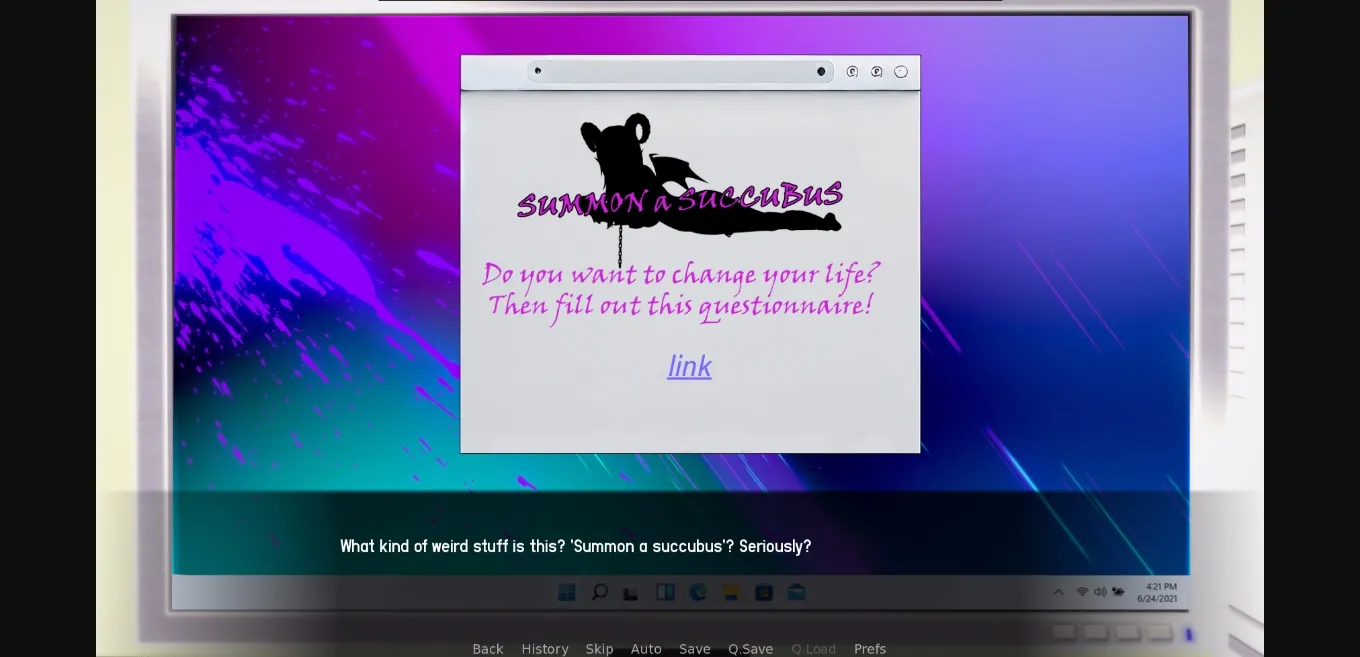1360x657 pixels.
Task: Open the History log in quick menu
Action: click(x=545, y=649)
